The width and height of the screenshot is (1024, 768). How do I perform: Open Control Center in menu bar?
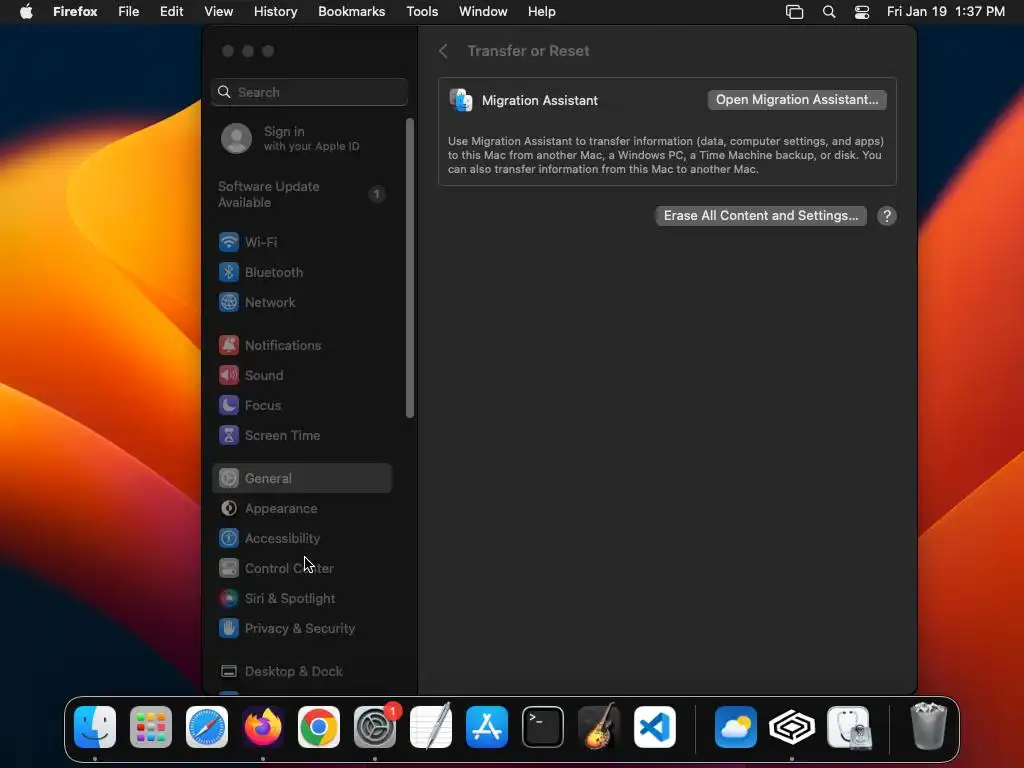coord(862,12)
